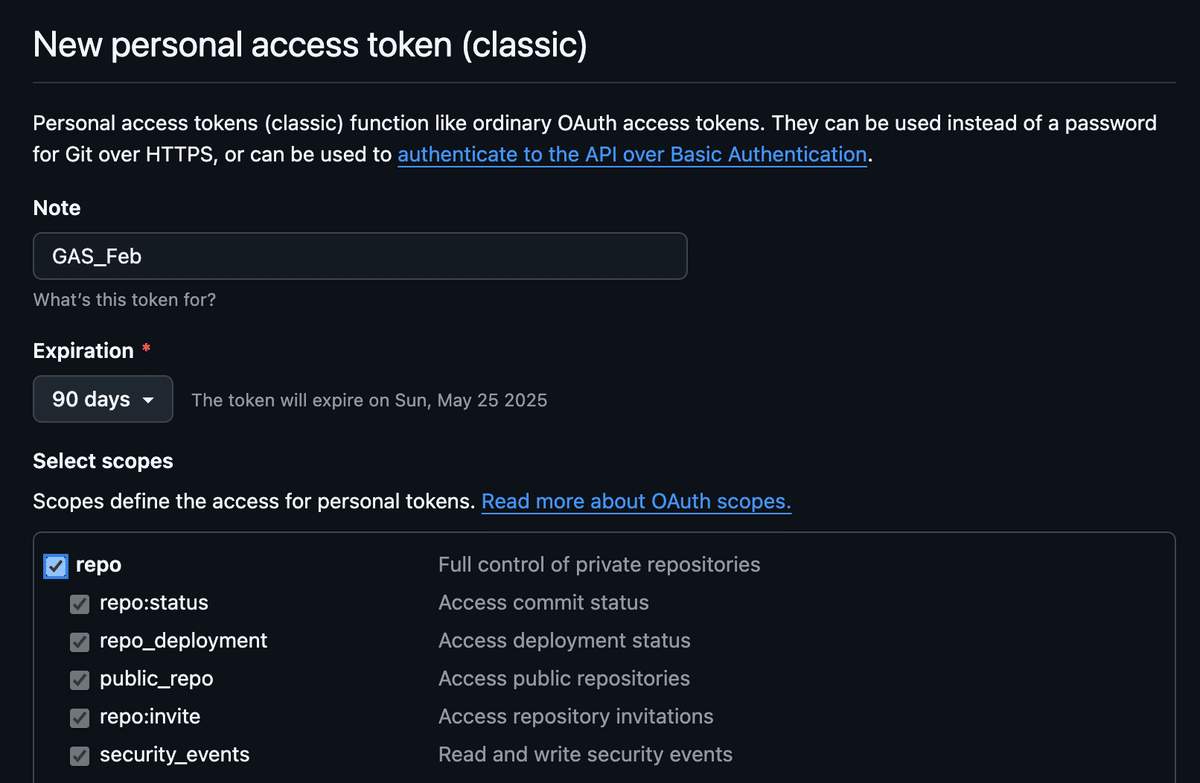1200x783 pixels.
Task: Click the "Note" field label
Action: (57, 208)
